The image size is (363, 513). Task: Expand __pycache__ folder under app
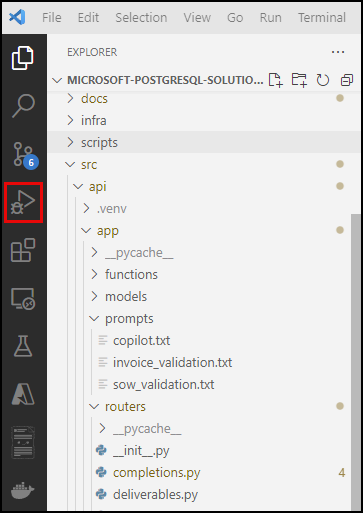click(x=199, y=252)
